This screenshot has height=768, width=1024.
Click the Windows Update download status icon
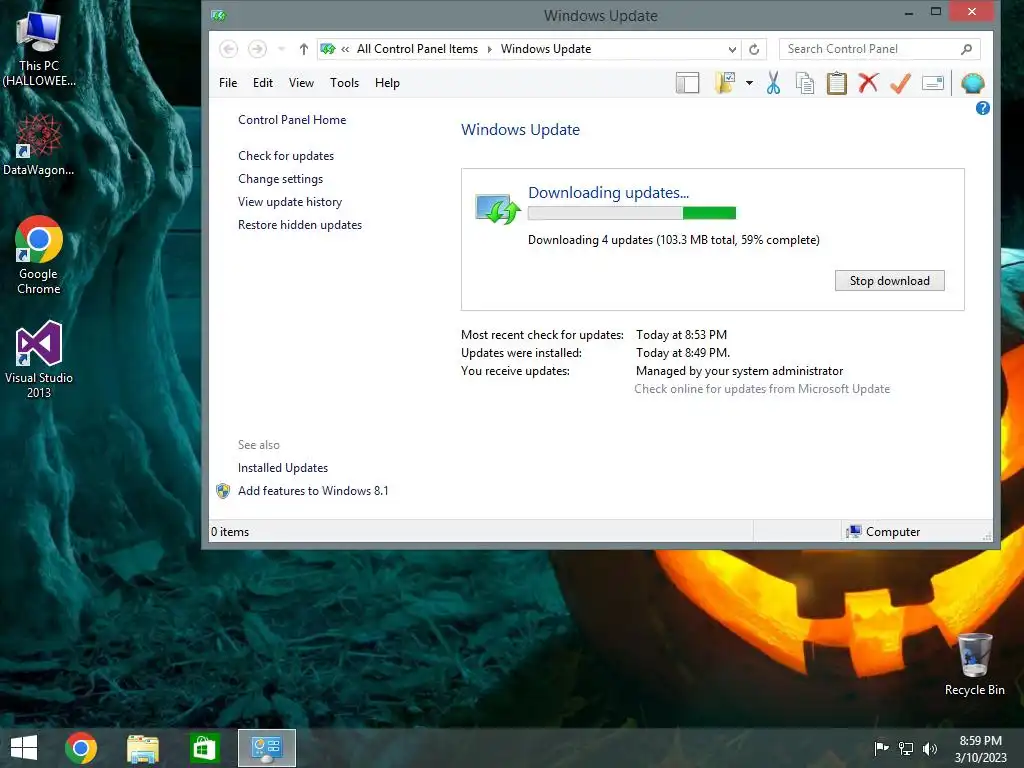click(x=498, y=209)
